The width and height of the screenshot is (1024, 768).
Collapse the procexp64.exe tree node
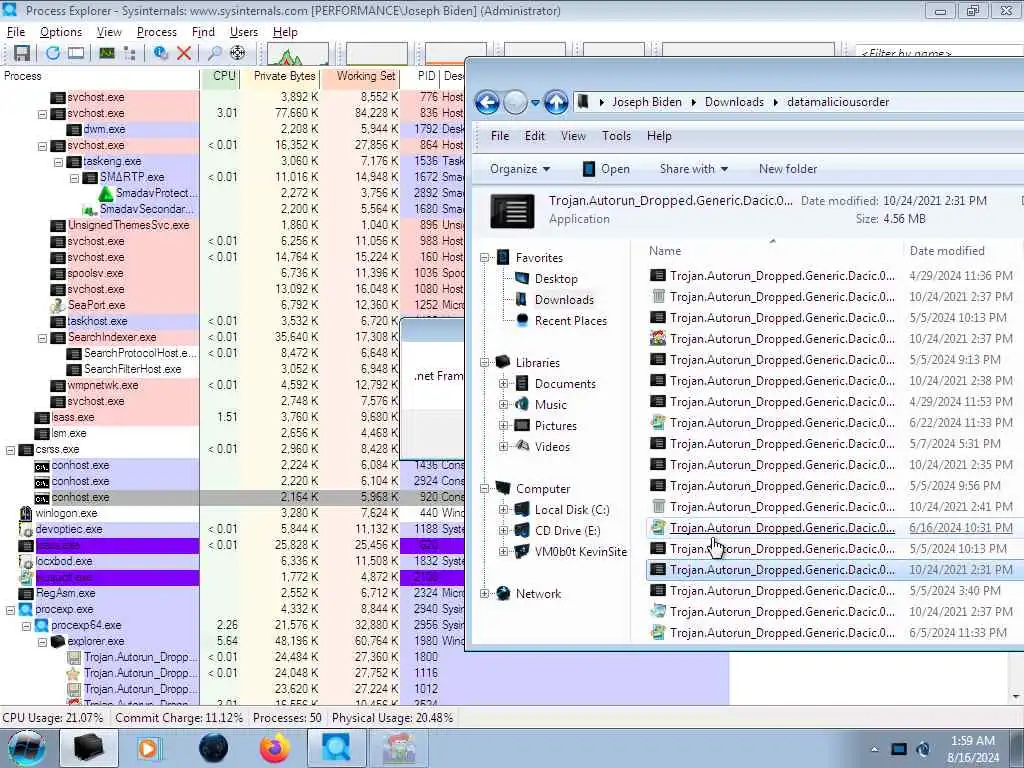pyautogui.click(x=26, y=626)
